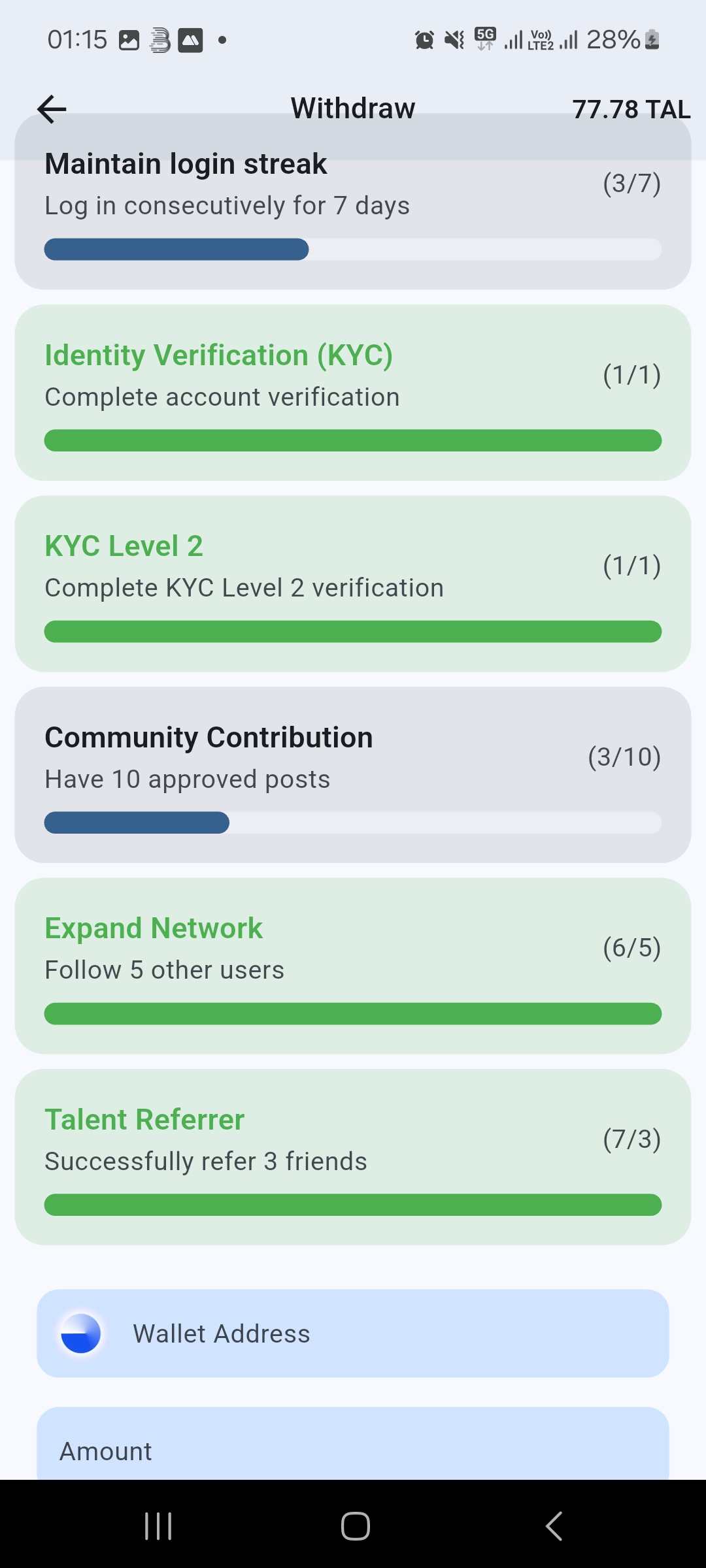Tap the Talent Referrer card title
Screen dimensions: 706x1568
(144, 1120)
